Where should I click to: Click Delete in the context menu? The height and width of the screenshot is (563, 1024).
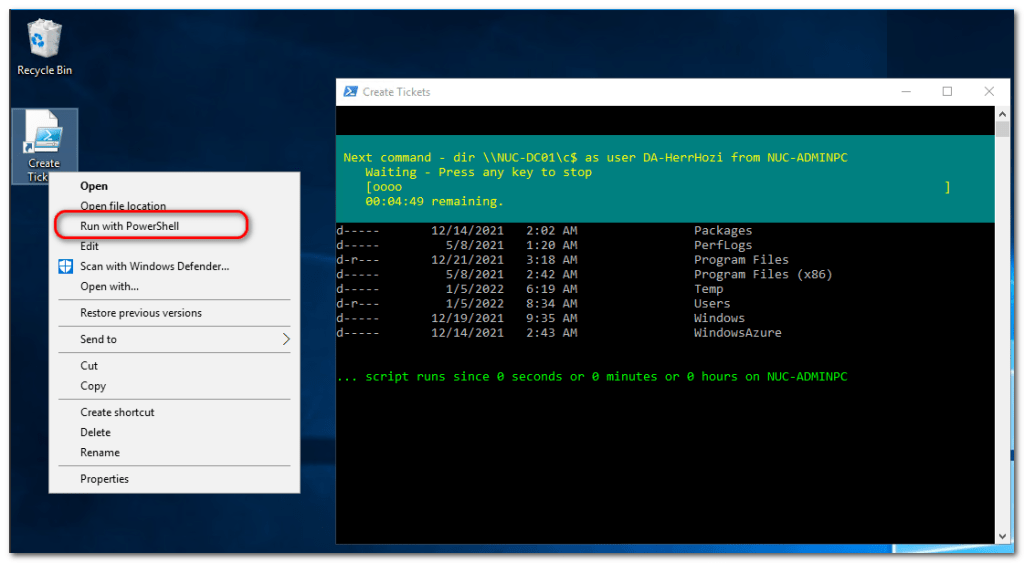(x=95, y=432)
